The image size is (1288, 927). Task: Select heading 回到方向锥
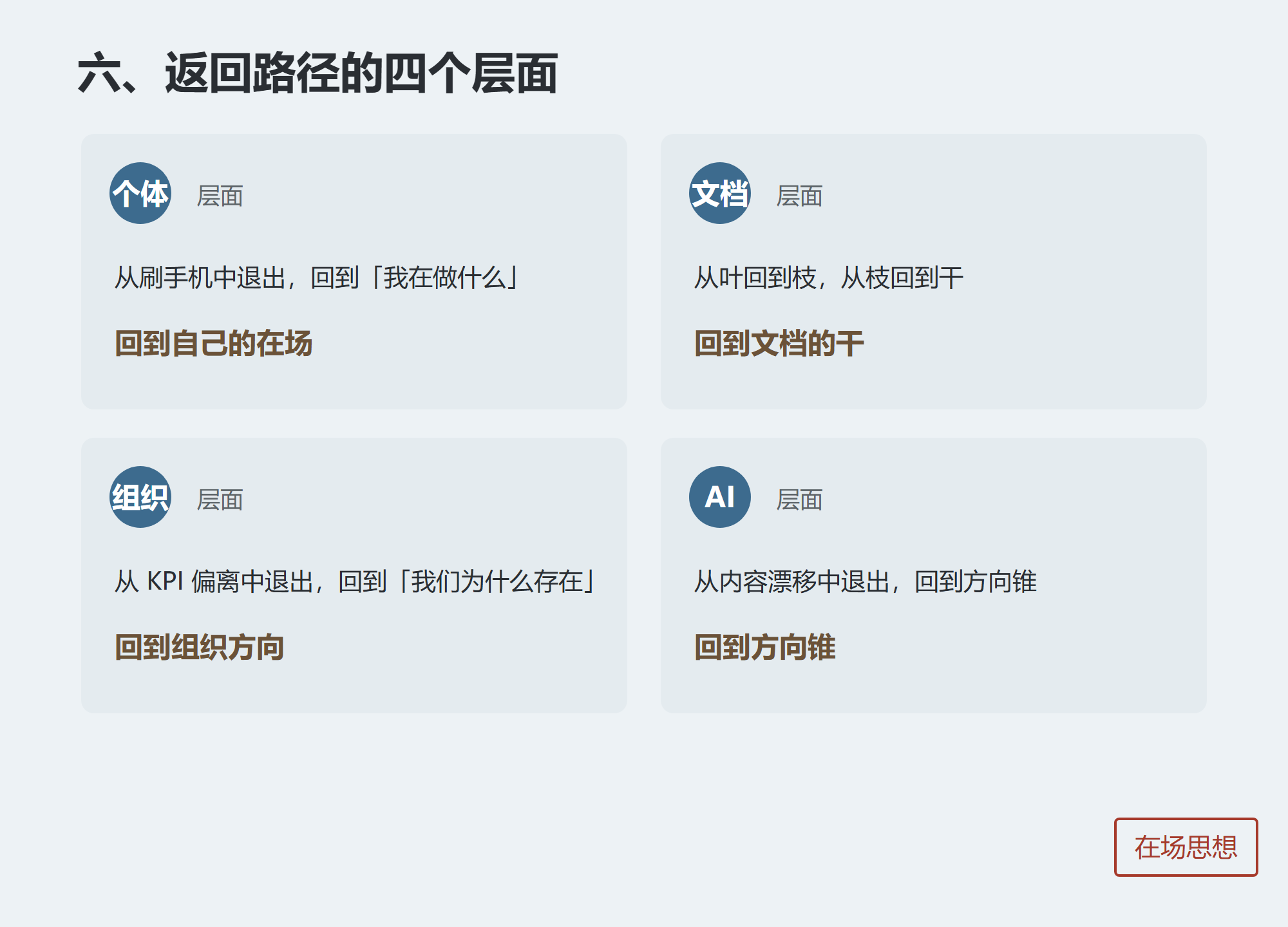point(765,647)
